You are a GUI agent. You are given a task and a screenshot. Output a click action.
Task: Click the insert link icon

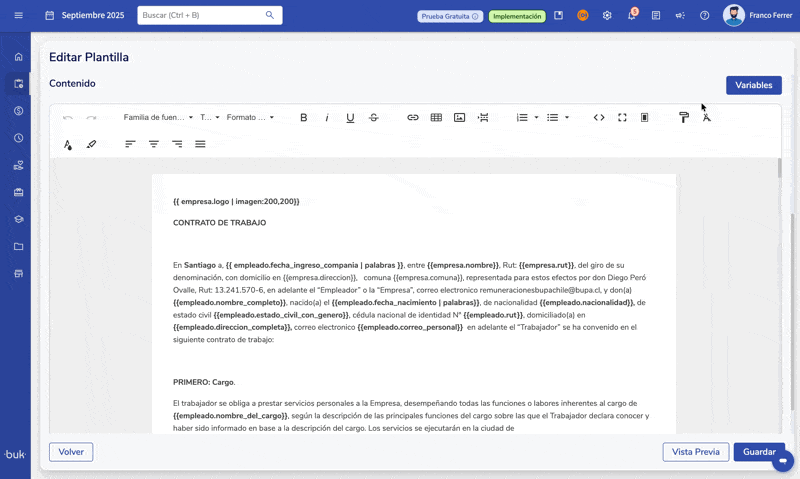[413, 118]
